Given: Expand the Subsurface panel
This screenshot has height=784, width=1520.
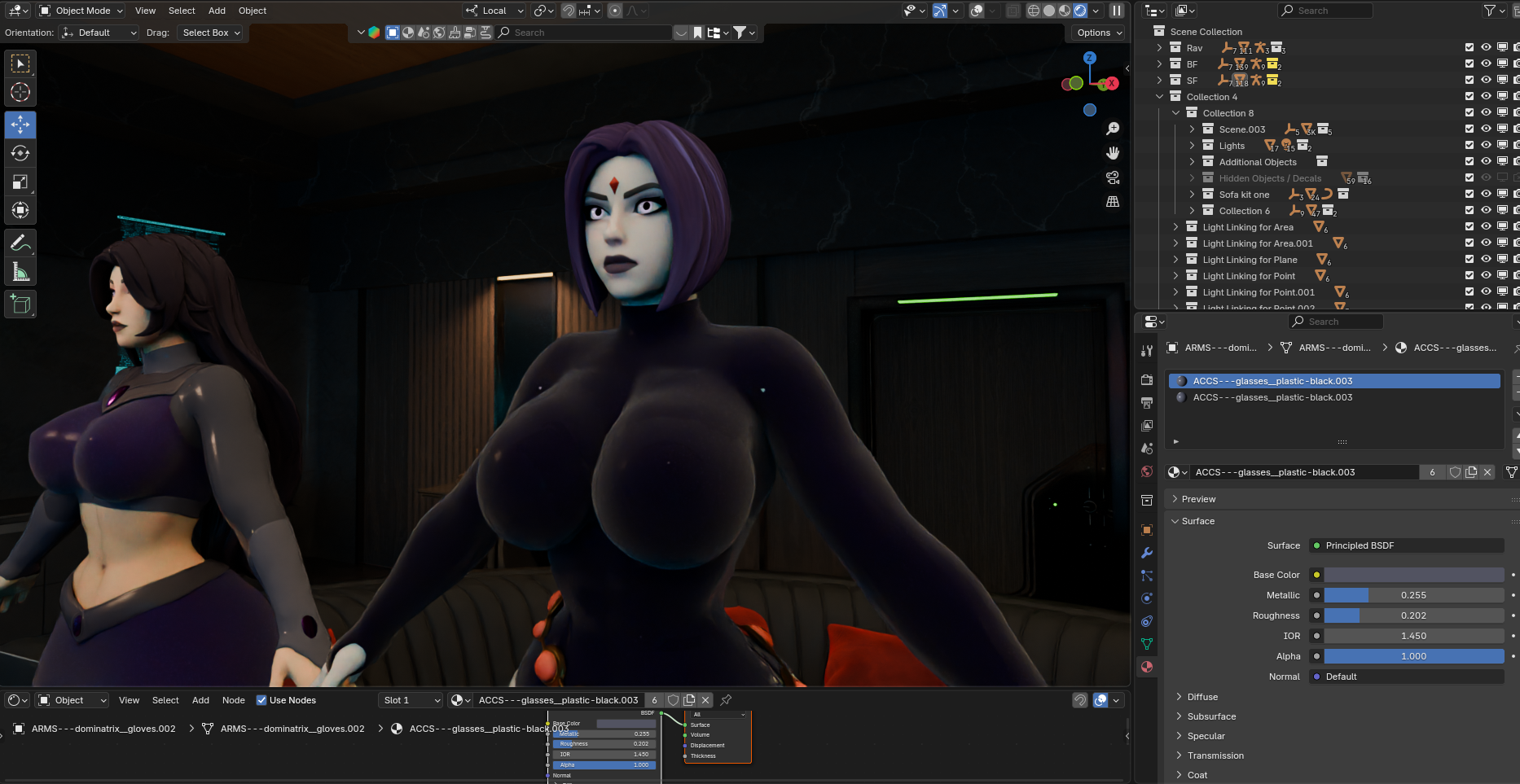Looking at the screenshot, I should tap(1211, 716).
